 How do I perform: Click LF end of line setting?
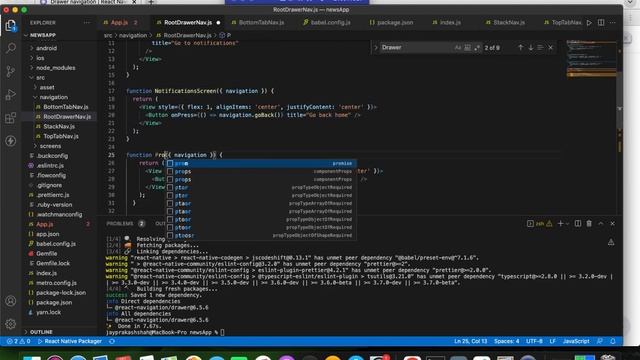[x=553, y=341]
